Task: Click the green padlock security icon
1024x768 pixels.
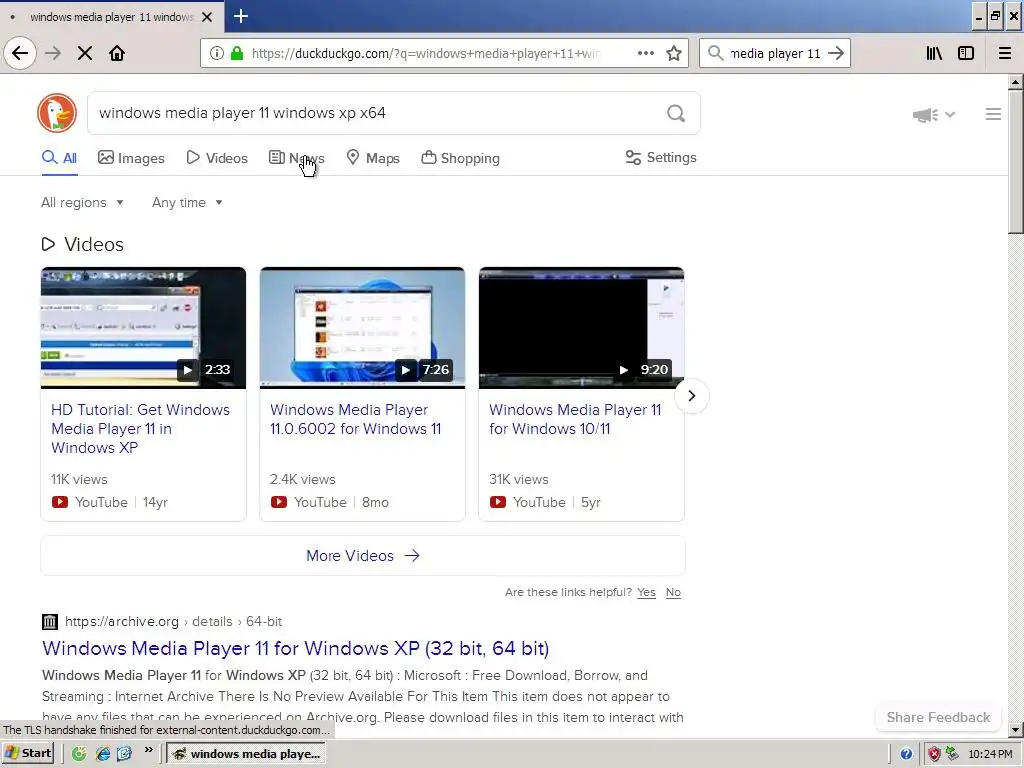Action: point(237,53)
